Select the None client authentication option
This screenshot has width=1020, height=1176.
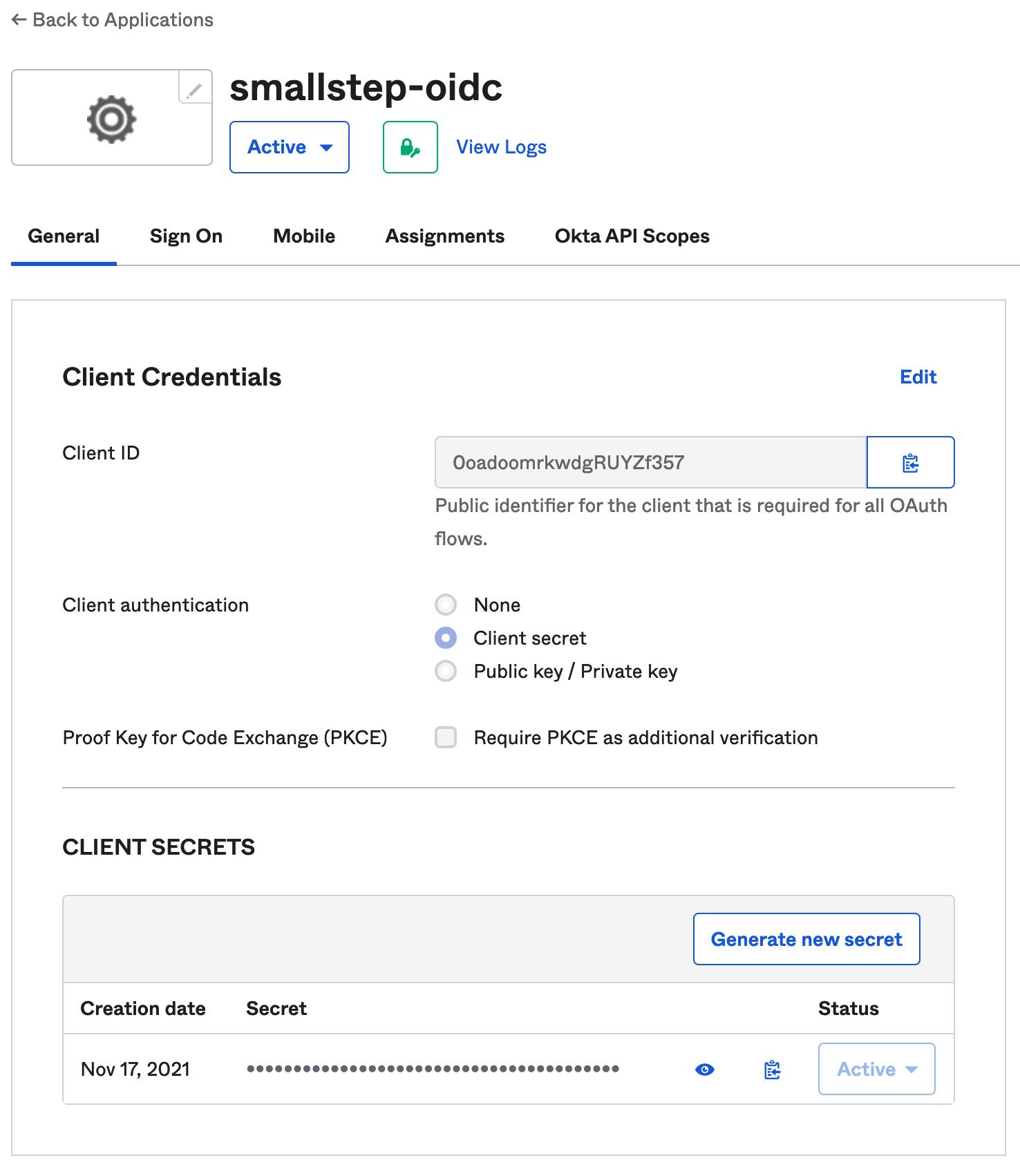[x=446, y=605]
